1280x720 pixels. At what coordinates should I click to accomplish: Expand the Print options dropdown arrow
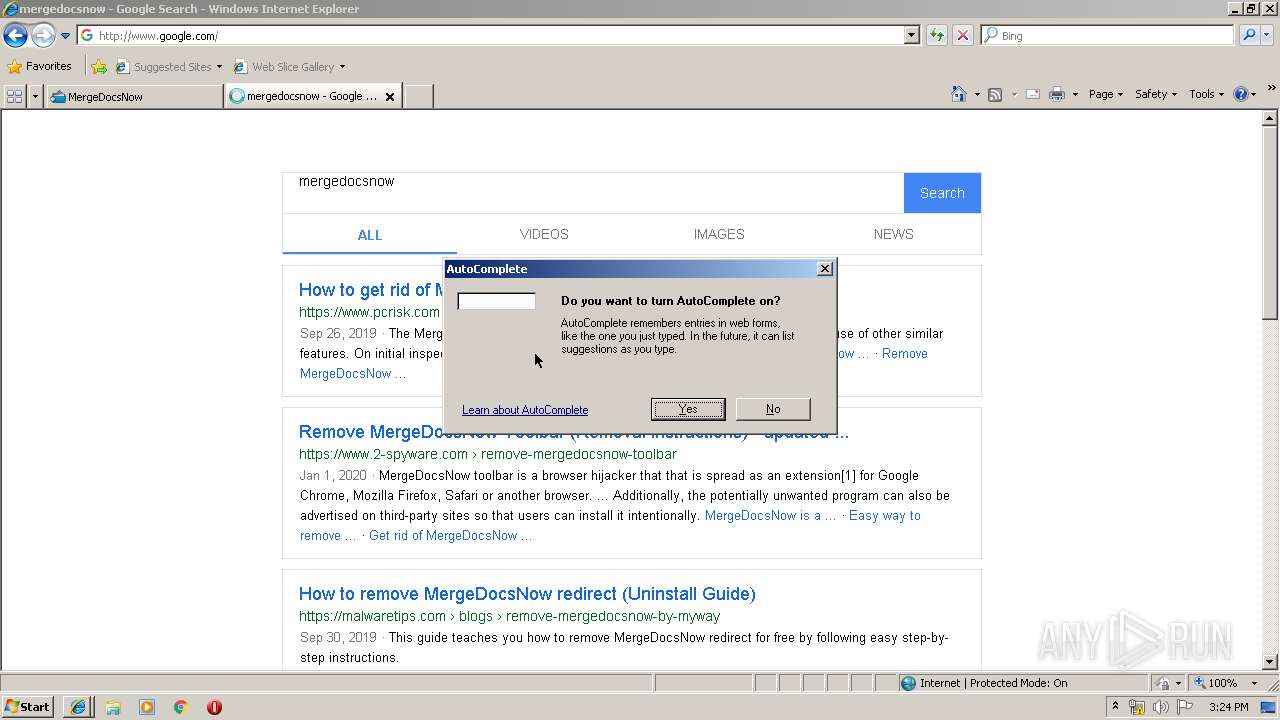1075,94
